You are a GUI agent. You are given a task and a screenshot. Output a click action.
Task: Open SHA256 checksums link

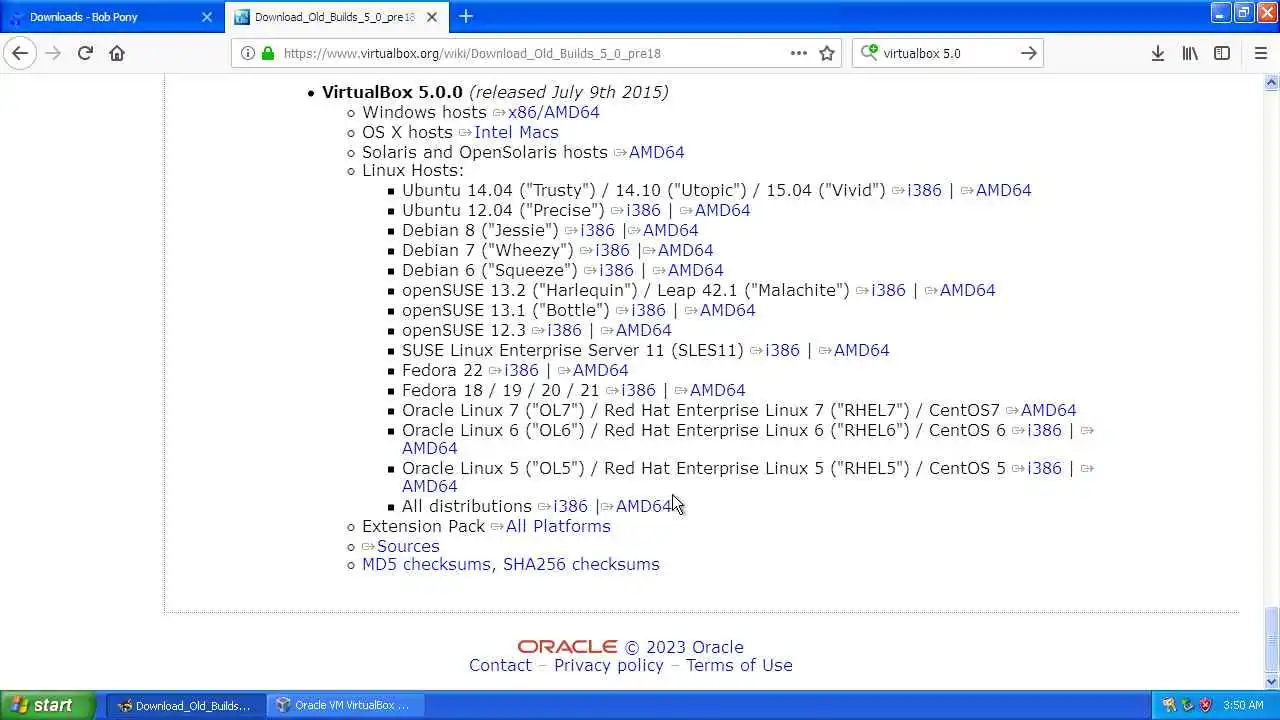tap(581, 564)
